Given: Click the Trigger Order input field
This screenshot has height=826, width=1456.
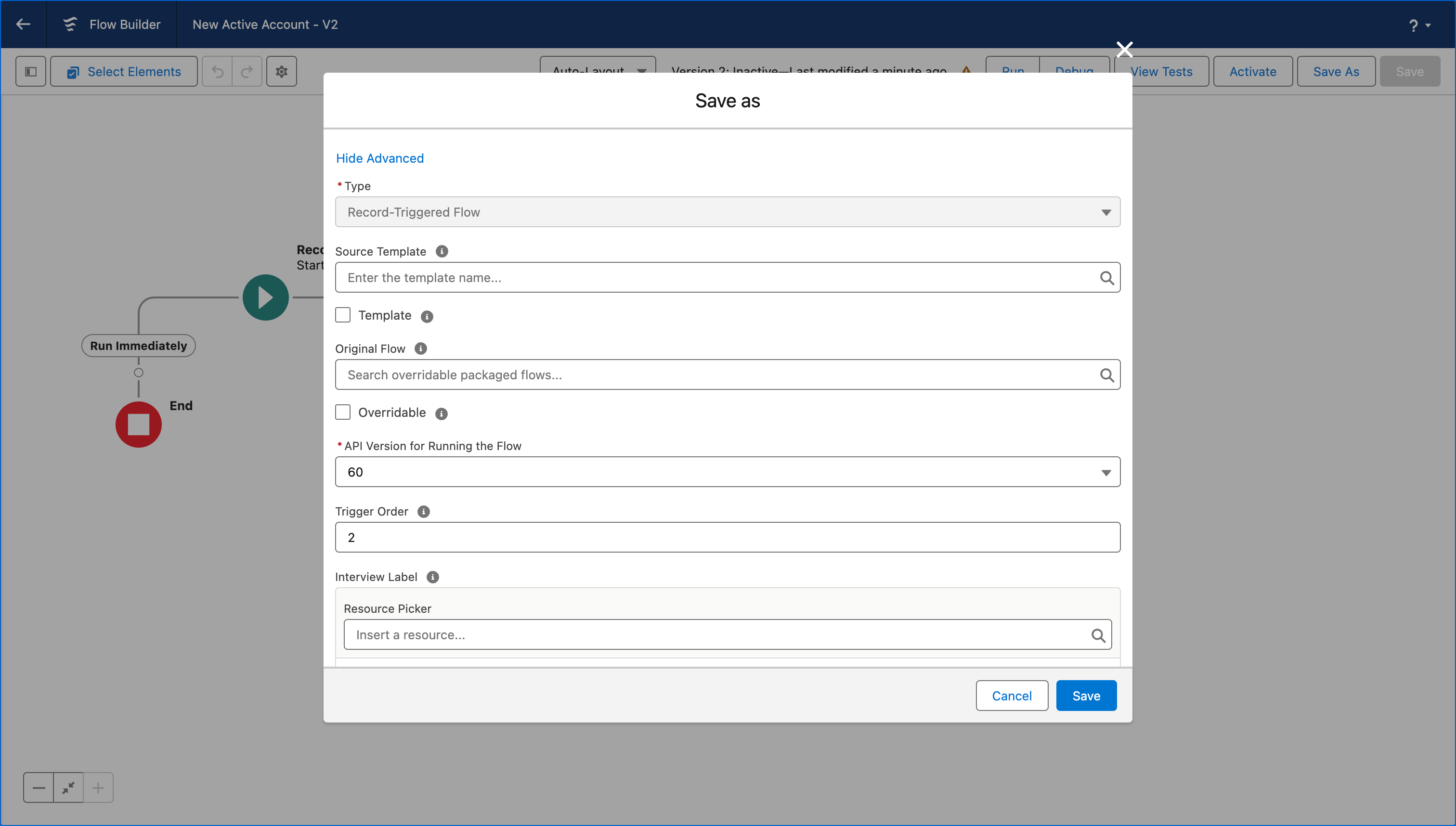Looking at the screenshot, I should (x=728, y=537).
